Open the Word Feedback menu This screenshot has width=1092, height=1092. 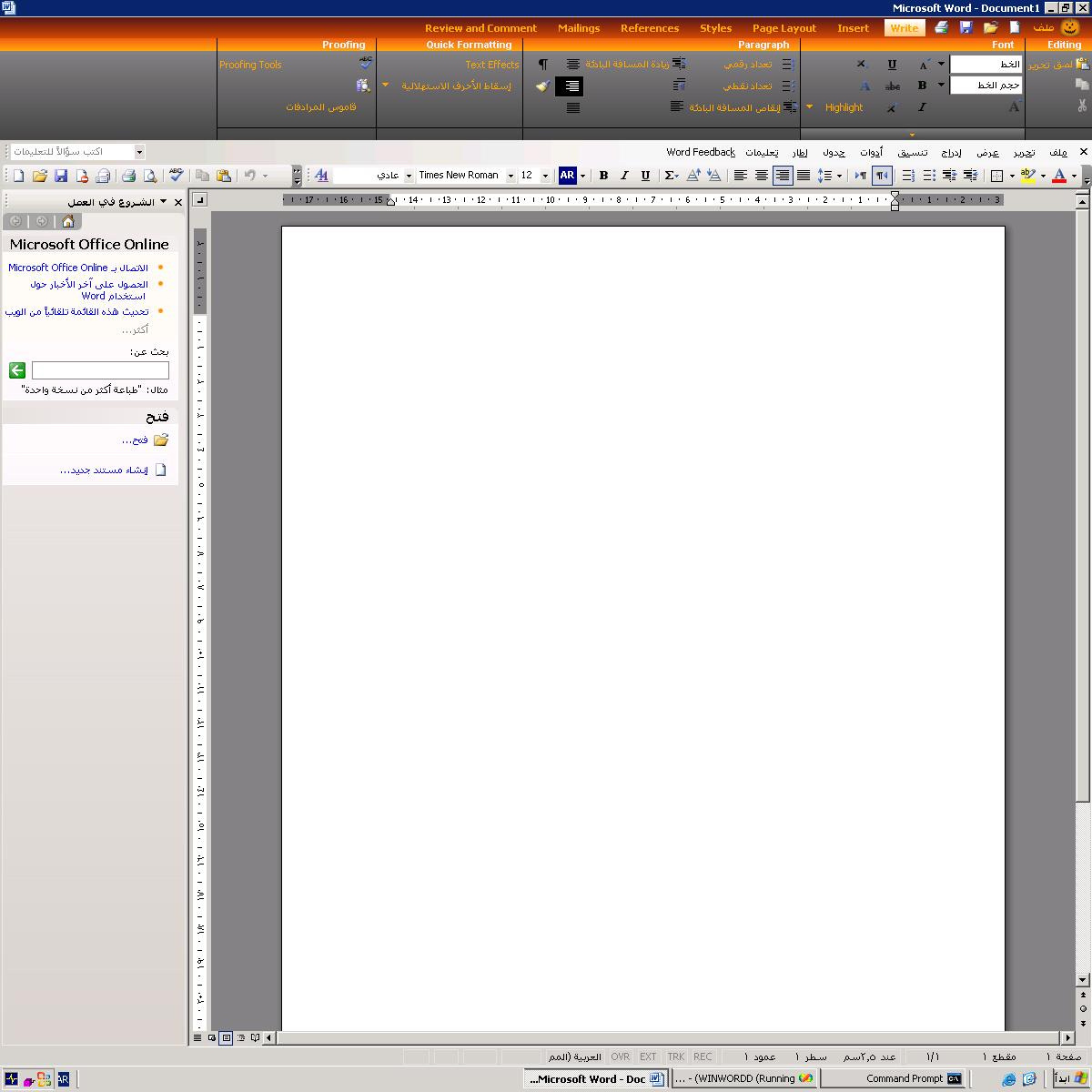click(700, 152)
